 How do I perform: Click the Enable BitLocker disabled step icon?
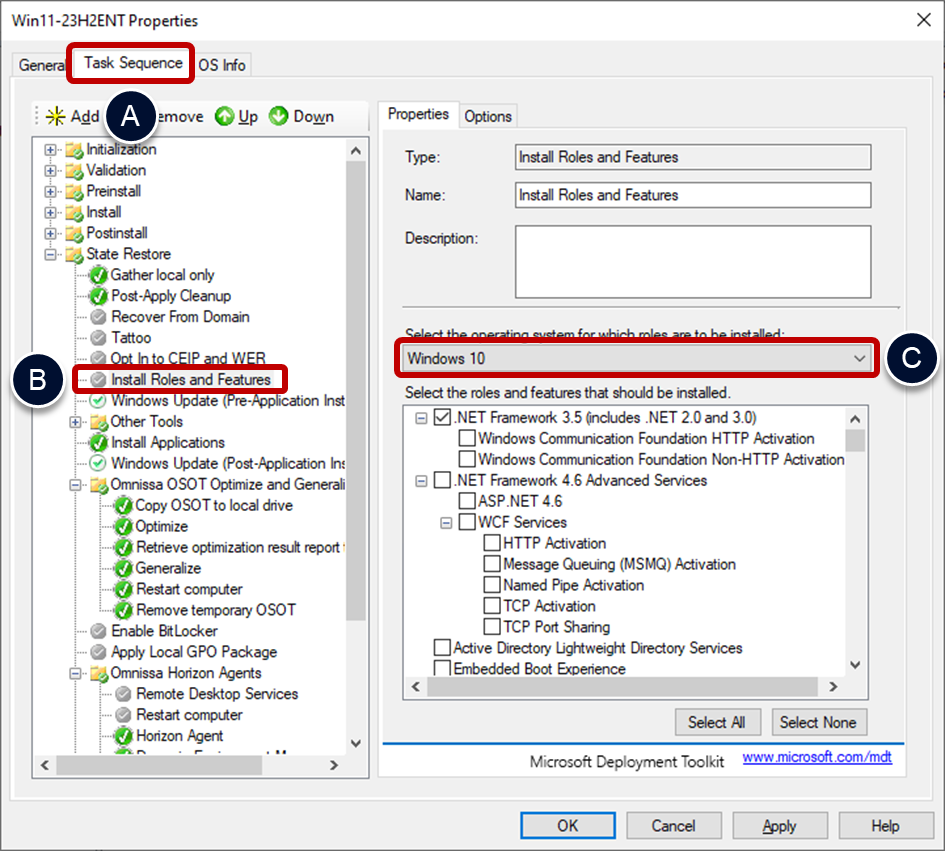[x=98, y=631]
